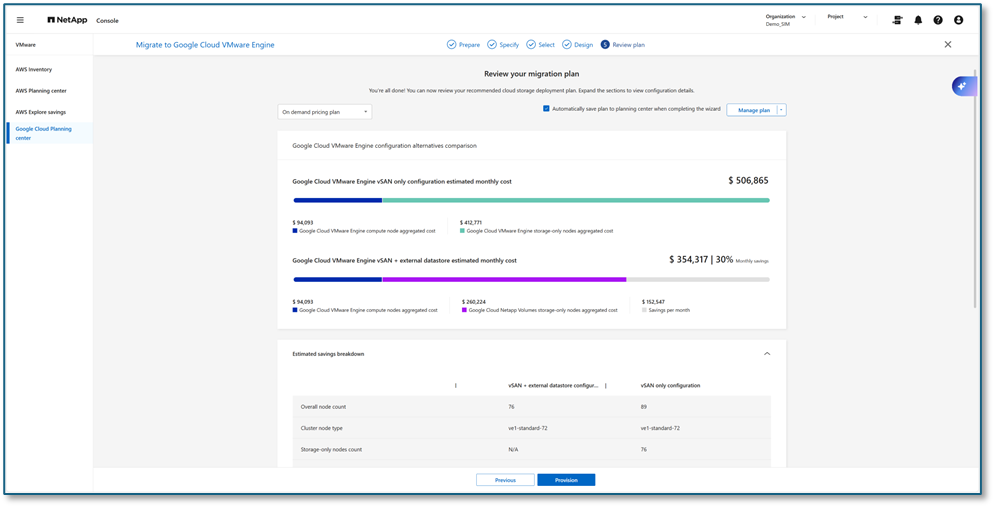Screen dimensions: 995x507
Task: Click the Specify step checkmark icon
Action: (x=492, y=44)
